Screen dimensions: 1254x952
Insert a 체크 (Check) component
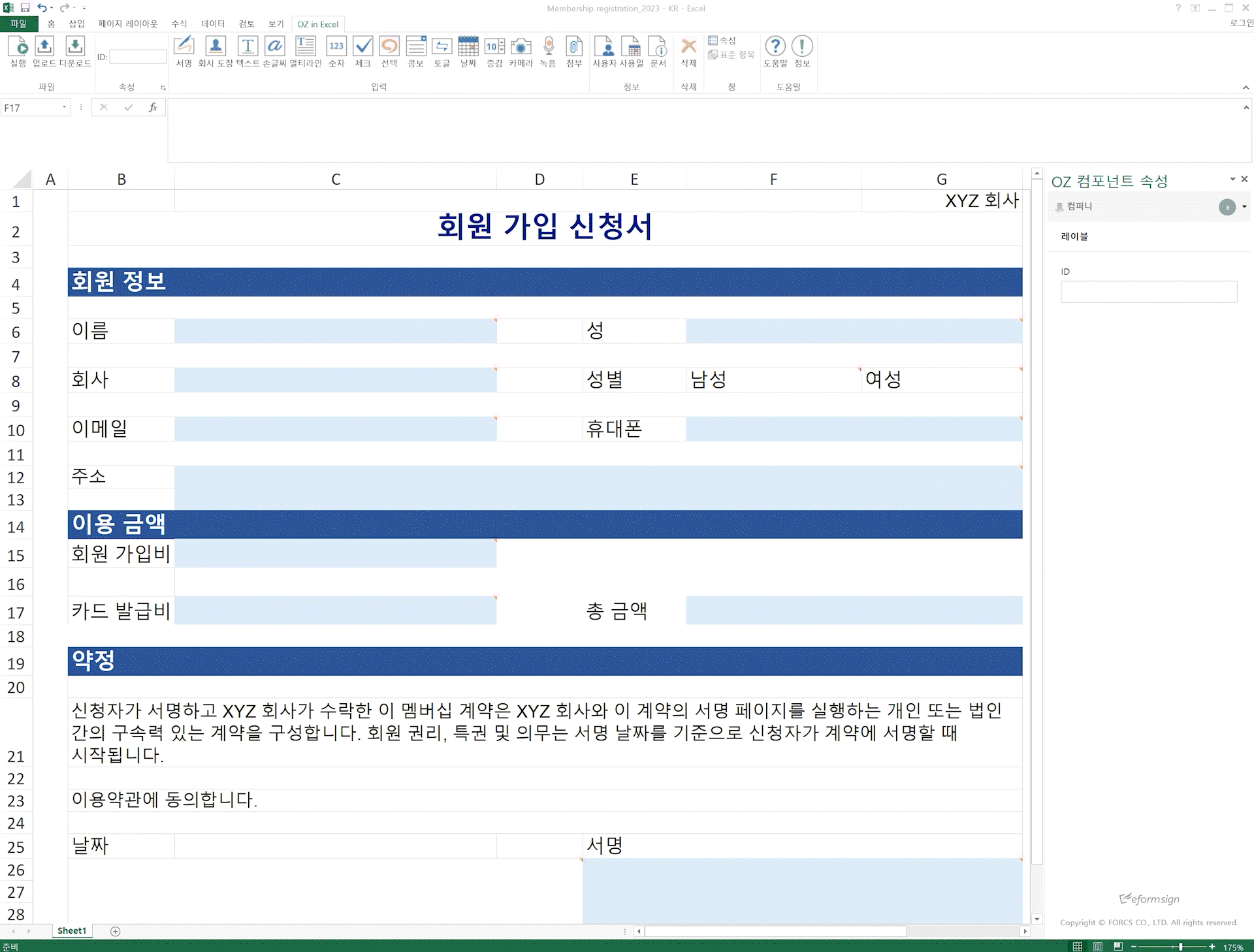coord(363,52)
